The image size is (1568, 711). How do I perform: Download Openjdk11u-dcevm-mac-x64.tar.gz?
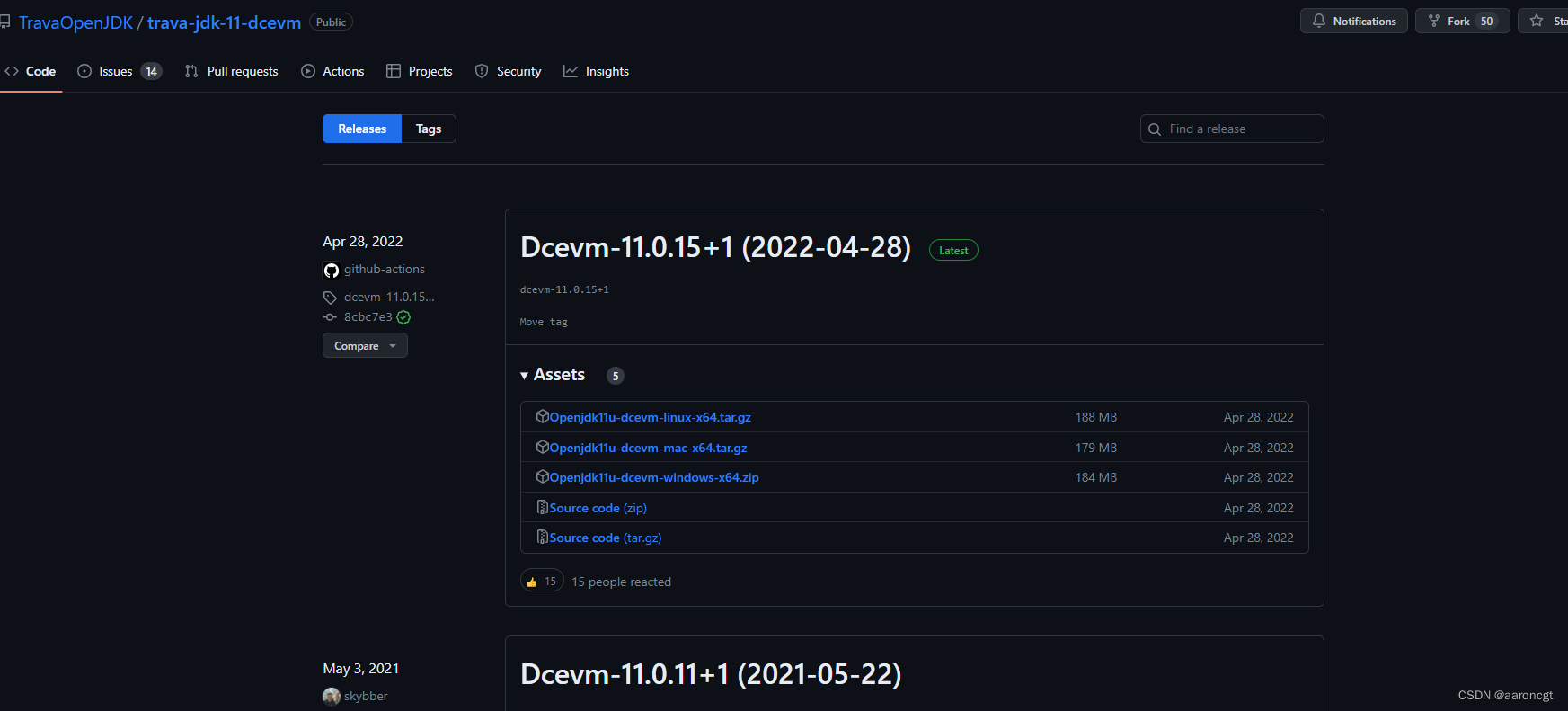point(649,448)
